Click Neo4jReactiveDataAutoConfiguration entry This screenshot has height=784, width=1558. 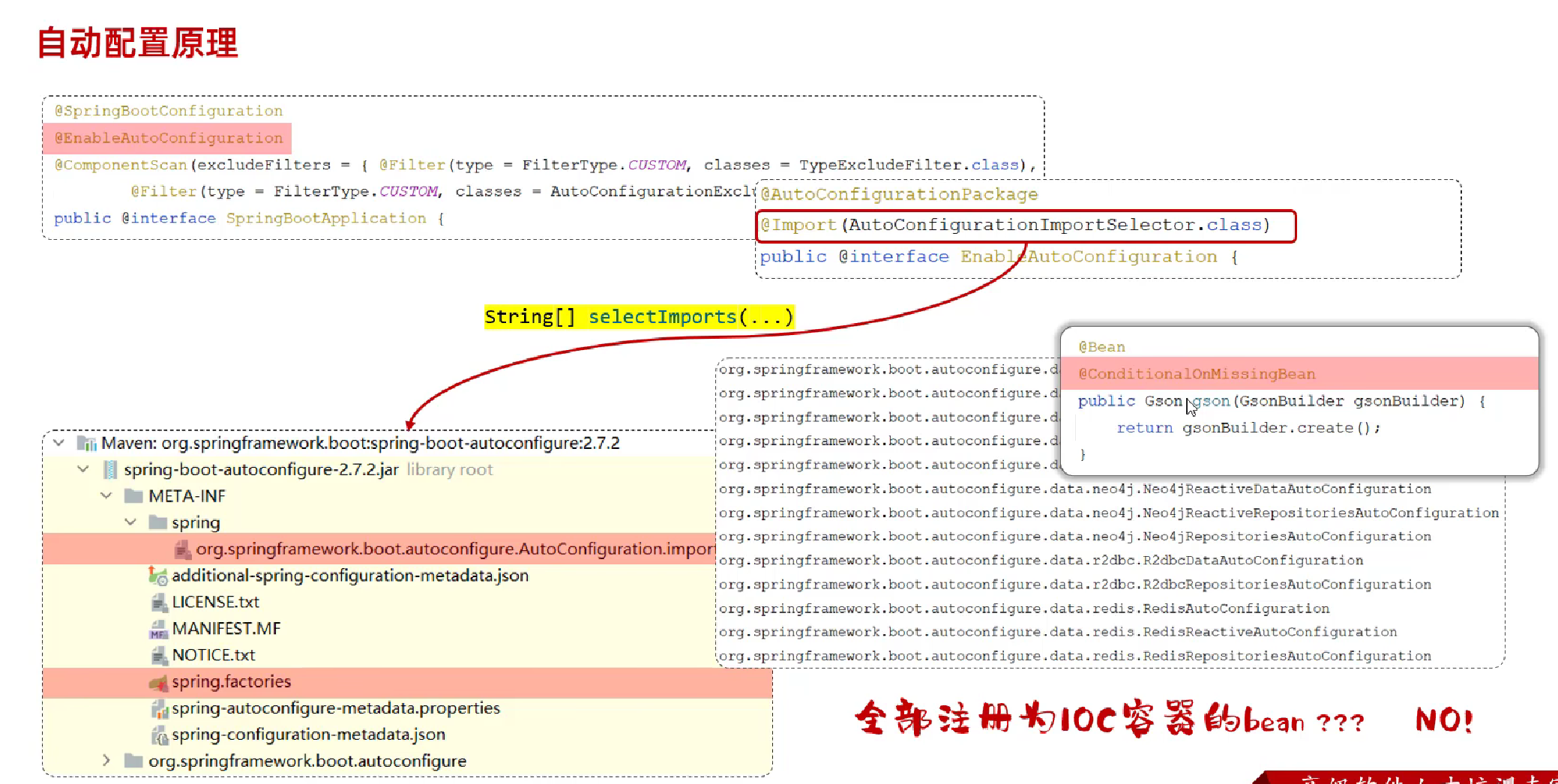[1074, 489]
